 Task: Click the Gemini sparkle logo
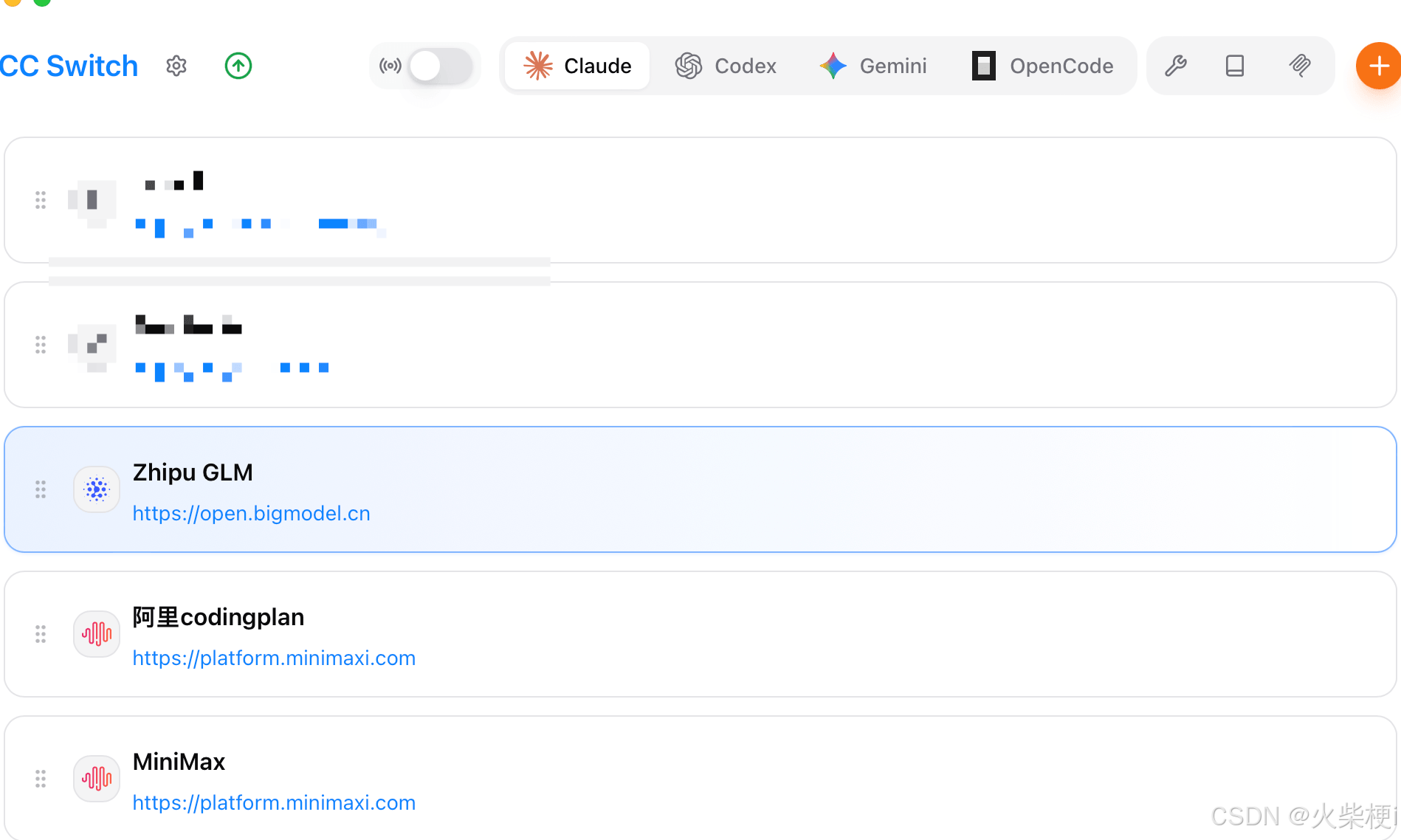click(x=833, y=66)
